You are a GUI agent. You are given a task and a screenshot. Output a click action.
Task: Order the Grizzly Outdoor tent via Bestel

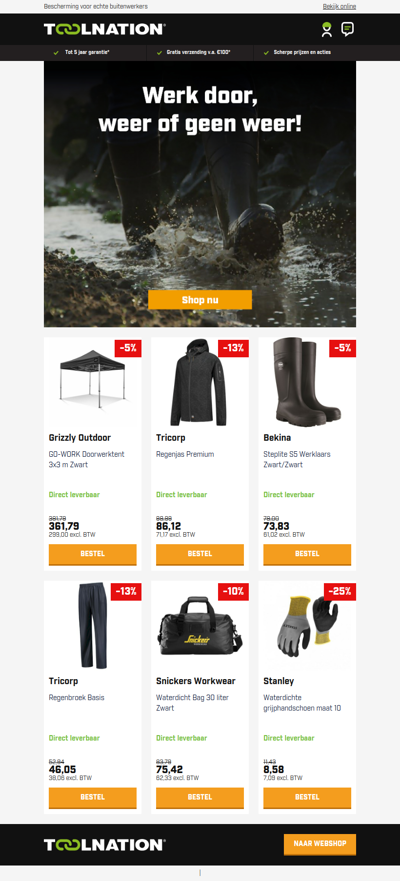[x=93, y=554]
